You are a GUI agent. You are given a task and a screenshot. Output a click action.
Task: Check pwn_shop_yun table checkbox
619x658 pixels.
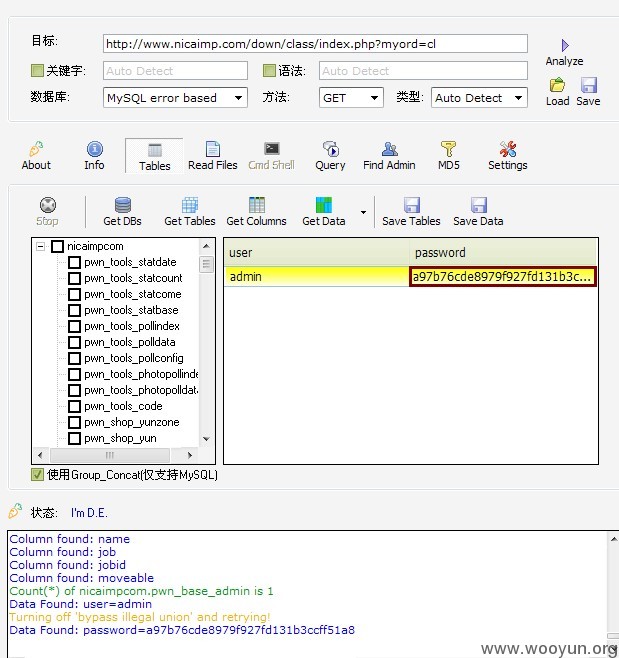[x=74, y=439]
